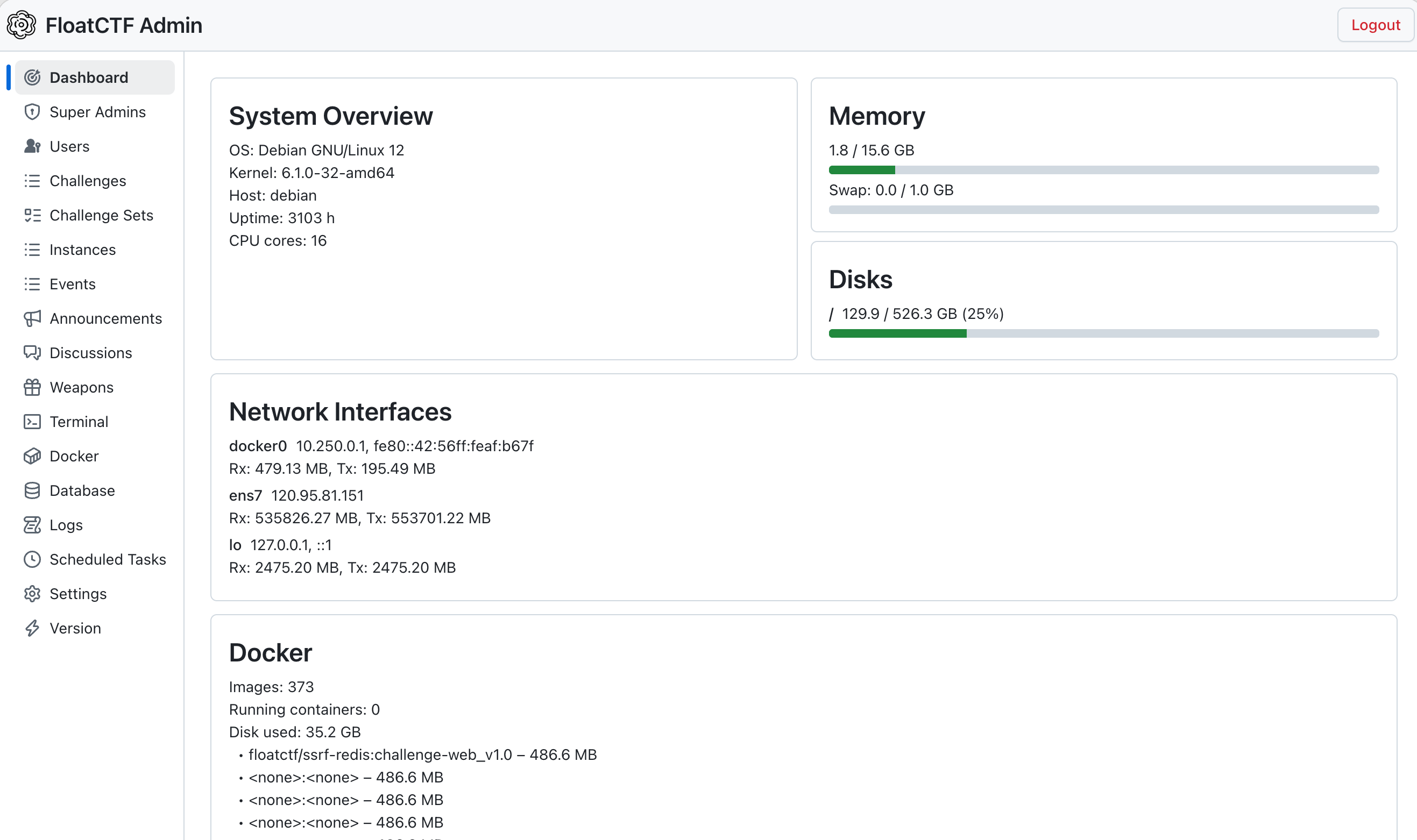
Task: Click the root disk usage bar
Action: click(1103, 334)
